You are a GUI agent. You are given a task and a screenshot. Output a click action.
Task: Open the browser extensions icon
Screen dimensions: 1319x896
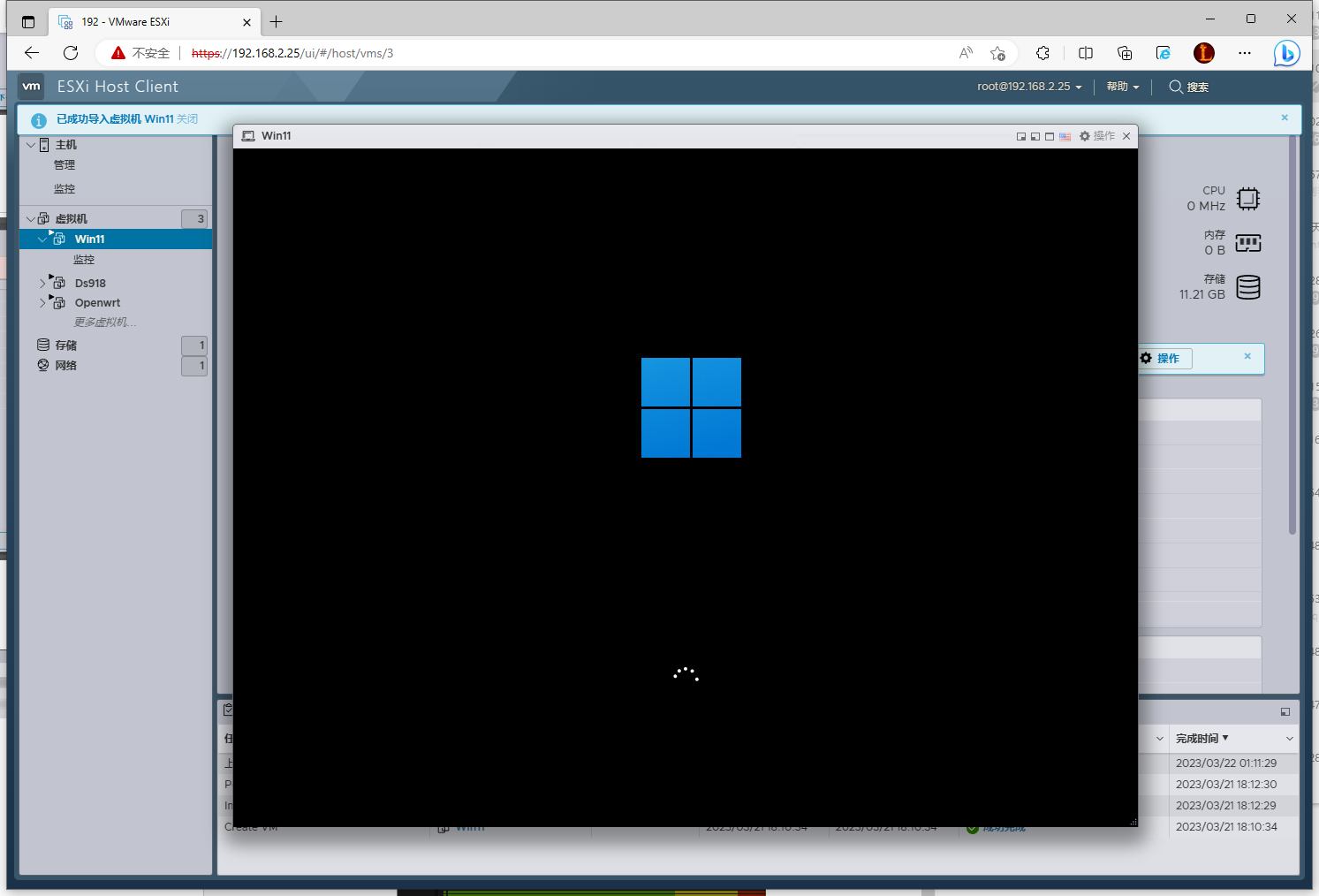tap(1042, 53)
